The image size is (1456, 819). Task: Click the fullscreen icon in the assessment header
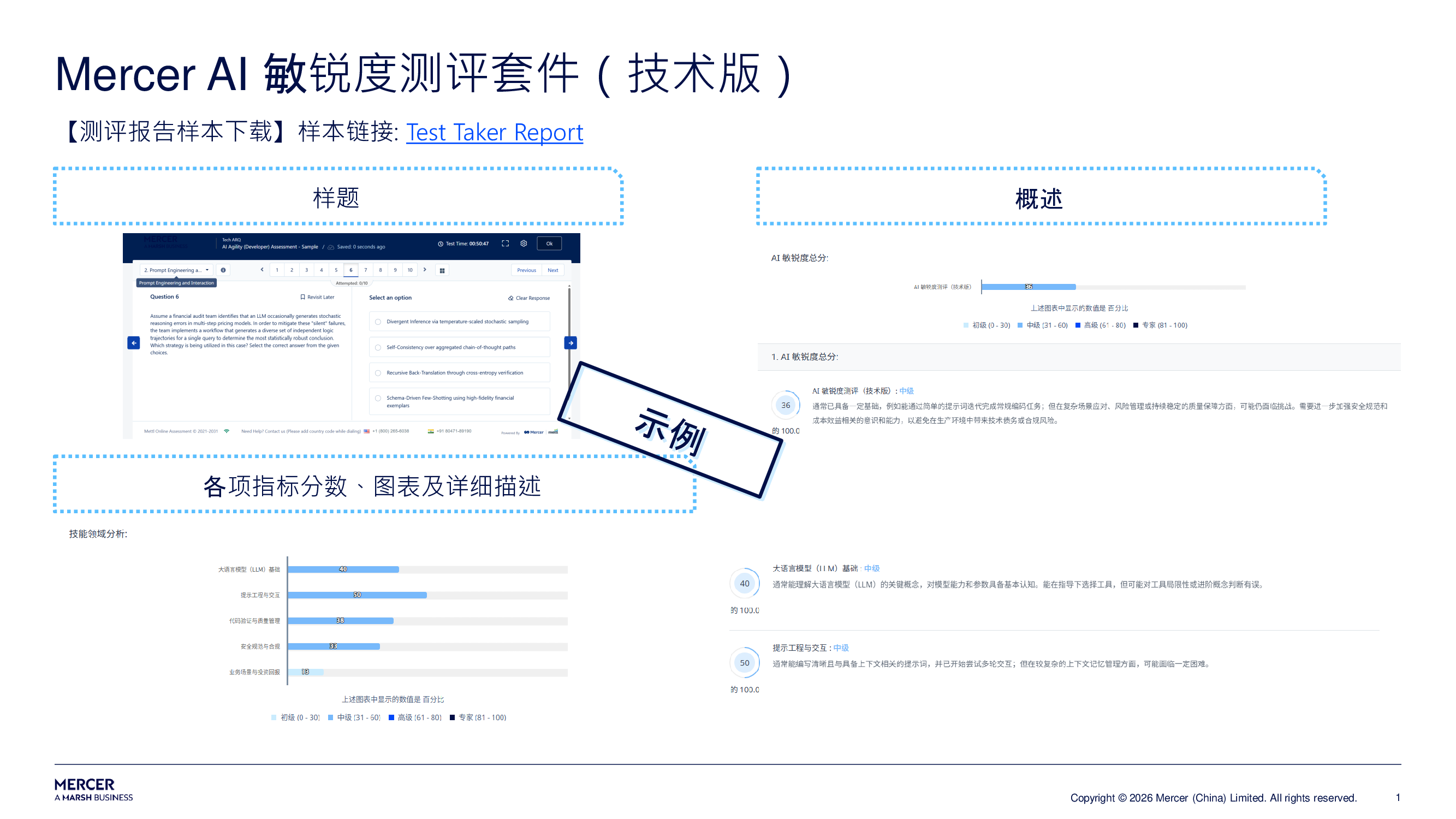[x=506, y=244]
